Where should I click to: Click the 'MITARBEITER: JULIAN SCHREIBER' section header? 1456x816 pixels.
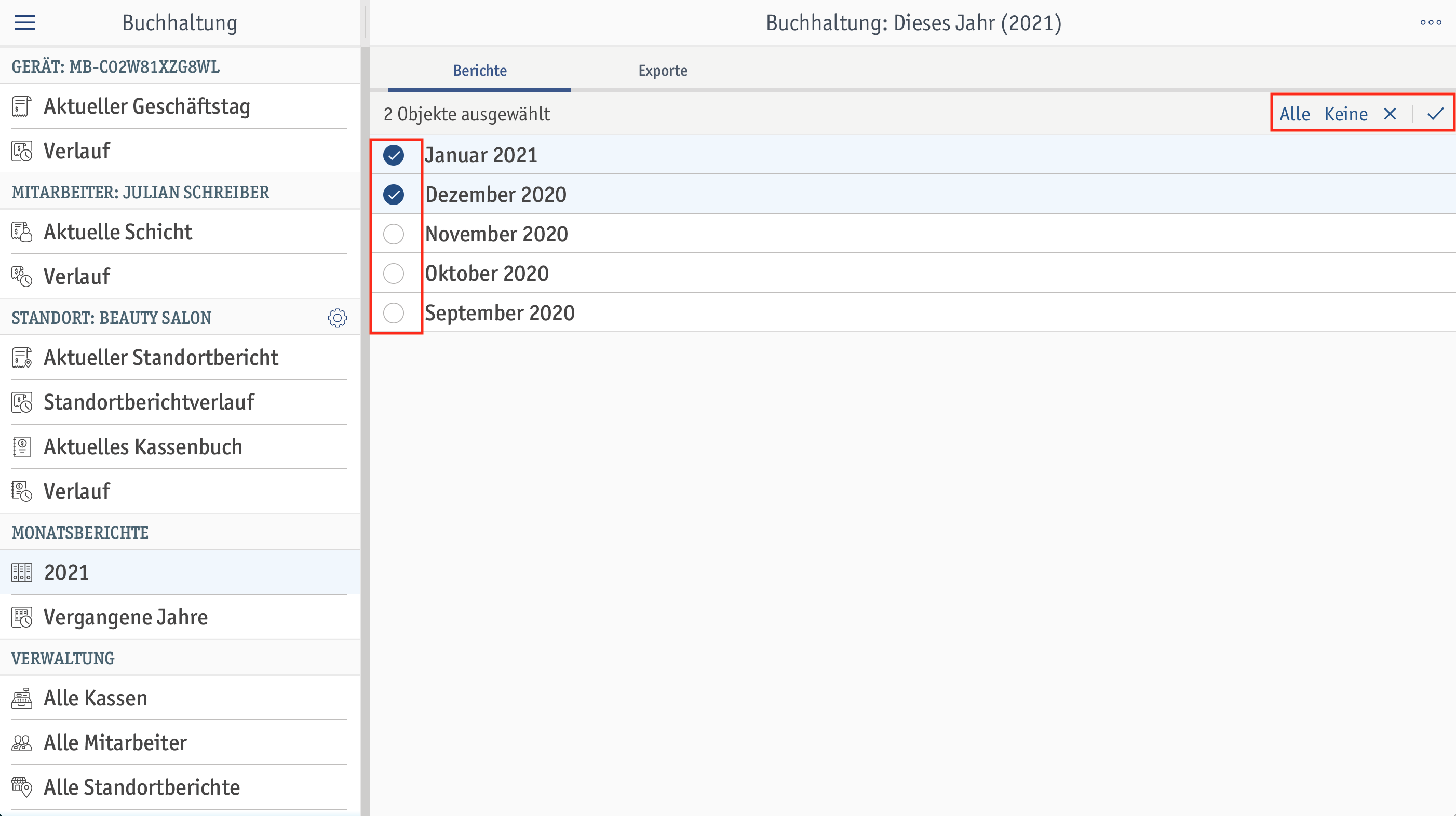pyautogui.click(x=140, y=192)
